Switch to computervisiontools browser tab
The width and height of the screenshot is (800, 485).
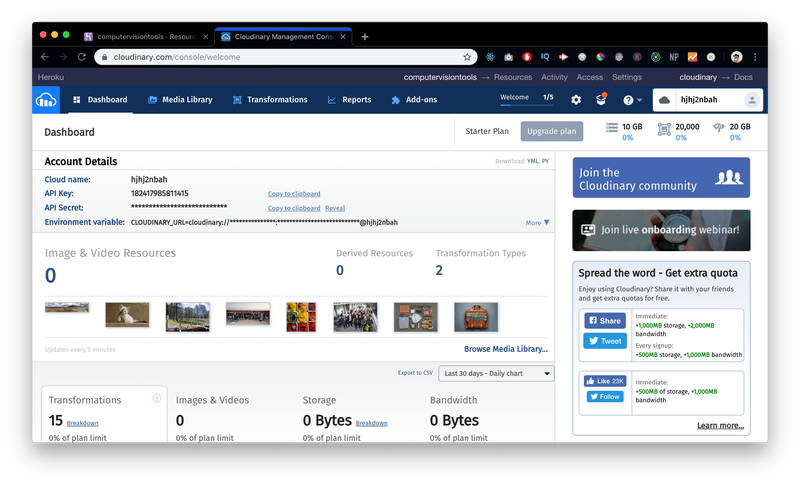146,37
